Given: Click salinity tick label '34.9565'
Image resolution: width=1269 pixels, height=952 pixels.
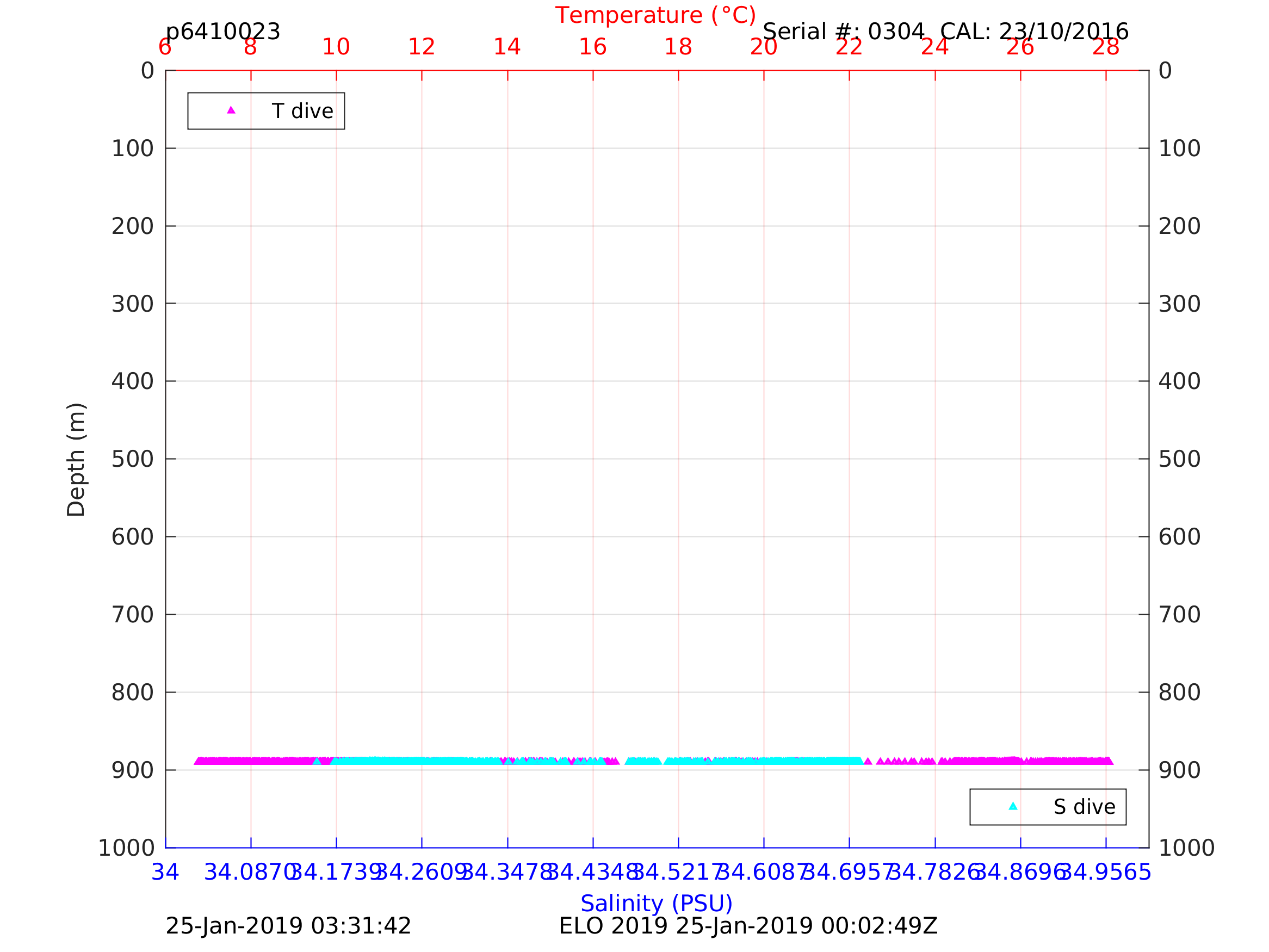Looking at the screenshot, I should point(1105,872).
